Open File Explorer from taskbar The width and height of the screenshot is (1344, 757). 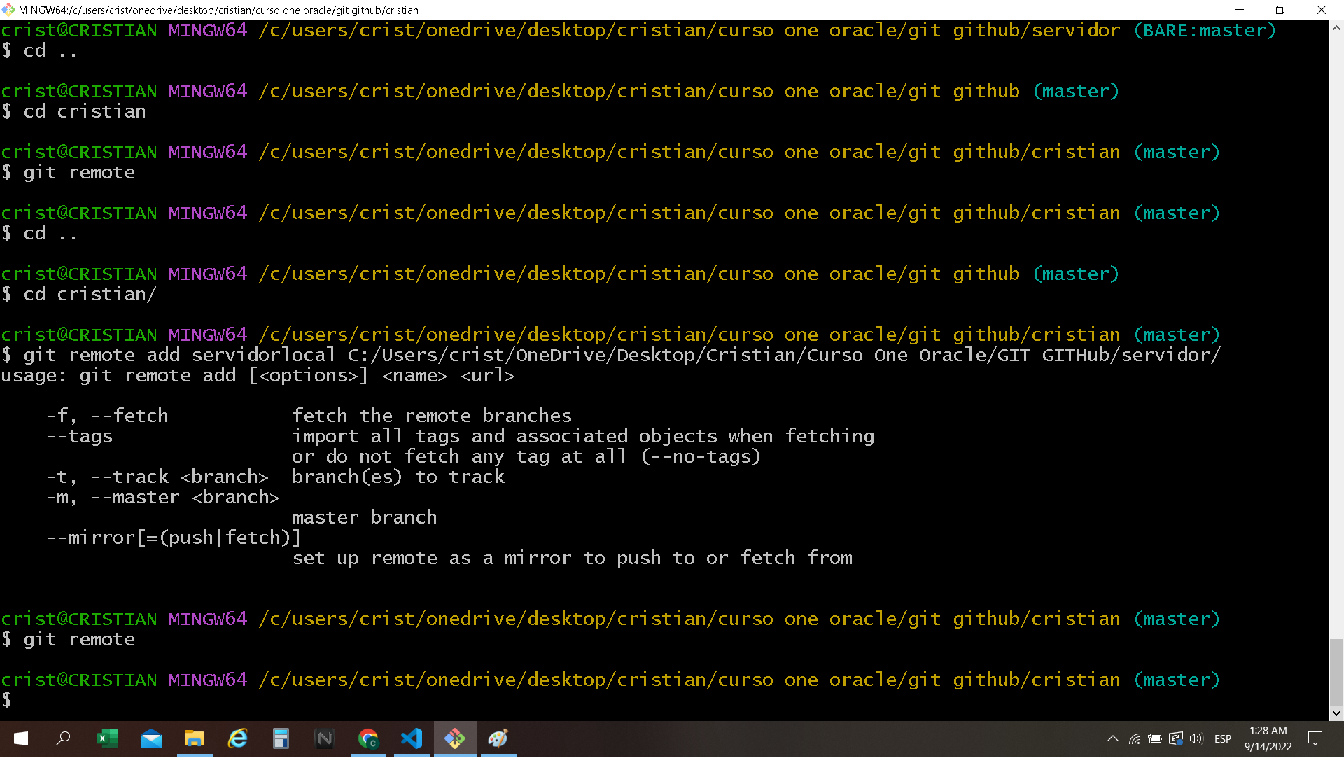[194, 739]
